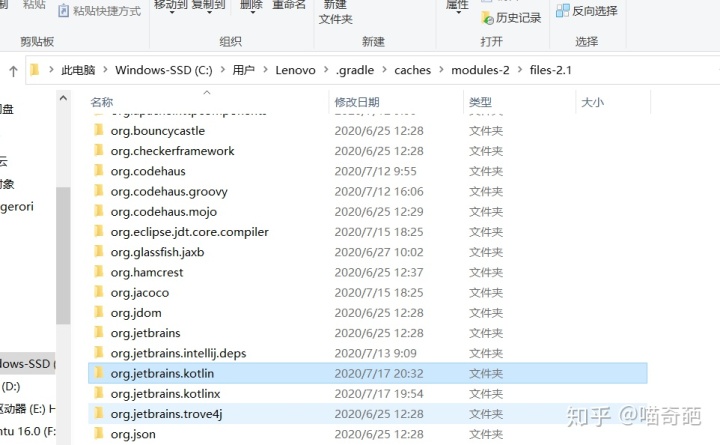
Task: Select Windows-SSD drive in navigation pane
Action: [28, 364]
